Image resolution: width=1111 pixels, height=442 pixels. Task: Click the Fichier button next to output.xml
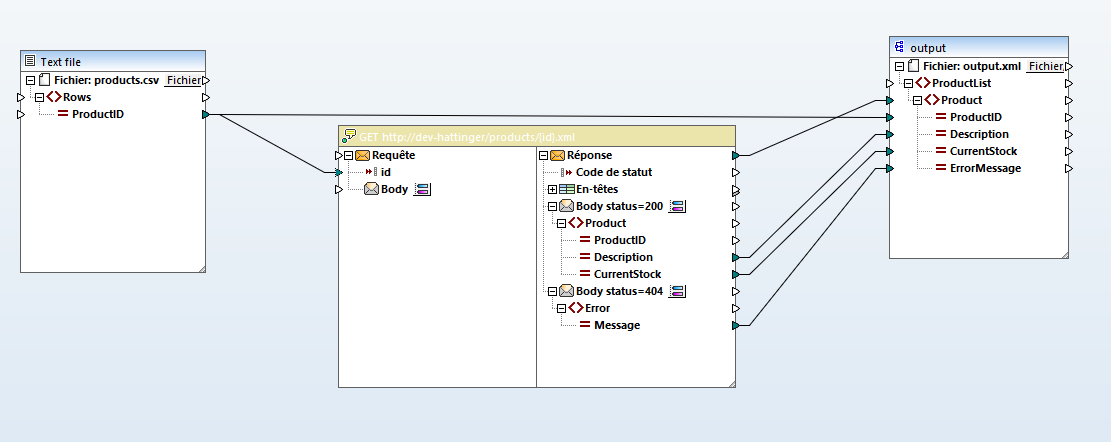tap(1046, 66)
